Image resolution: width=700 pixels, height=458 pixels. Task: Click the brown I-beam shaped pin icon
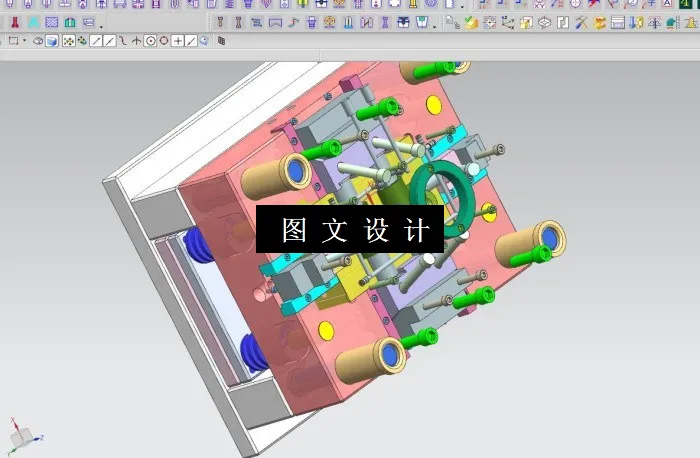238,22
